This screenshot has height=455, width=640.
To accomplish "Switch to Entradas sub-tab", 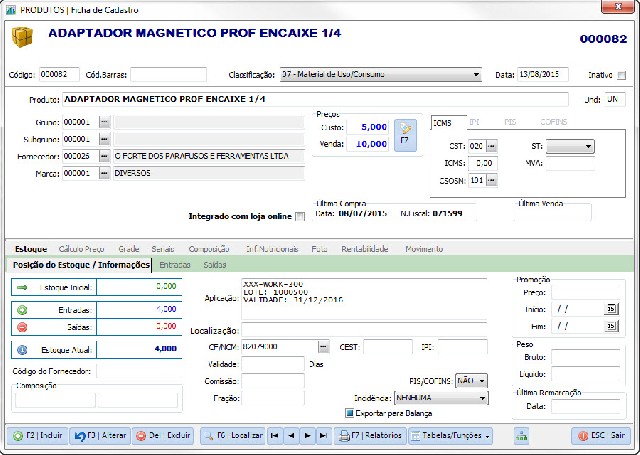I will click(175, 265).
